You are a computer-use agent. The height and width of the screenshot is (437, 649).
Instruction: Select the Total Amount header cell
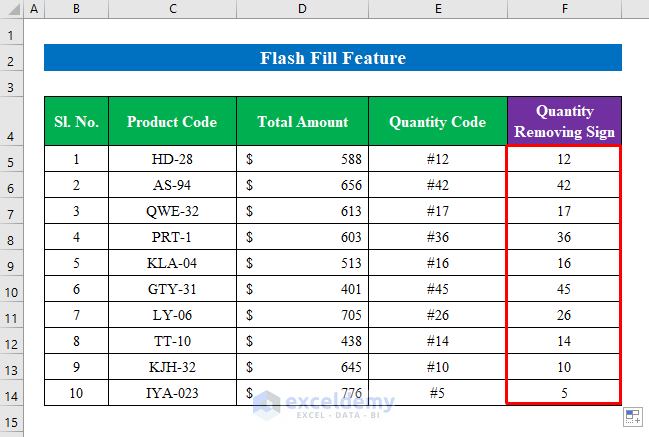(302, 122)
